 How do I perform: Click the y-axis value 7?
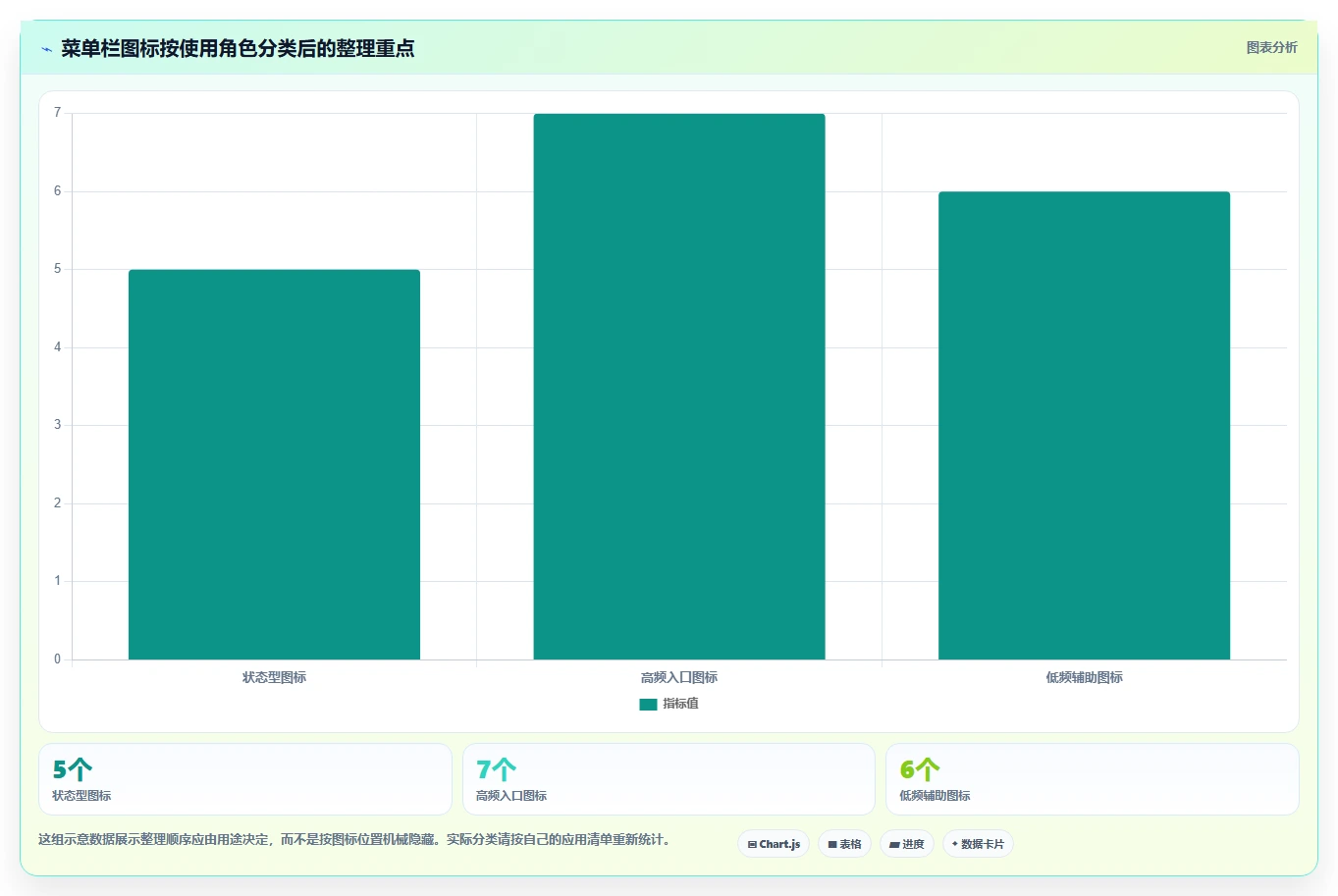click(x=58, y=113)
